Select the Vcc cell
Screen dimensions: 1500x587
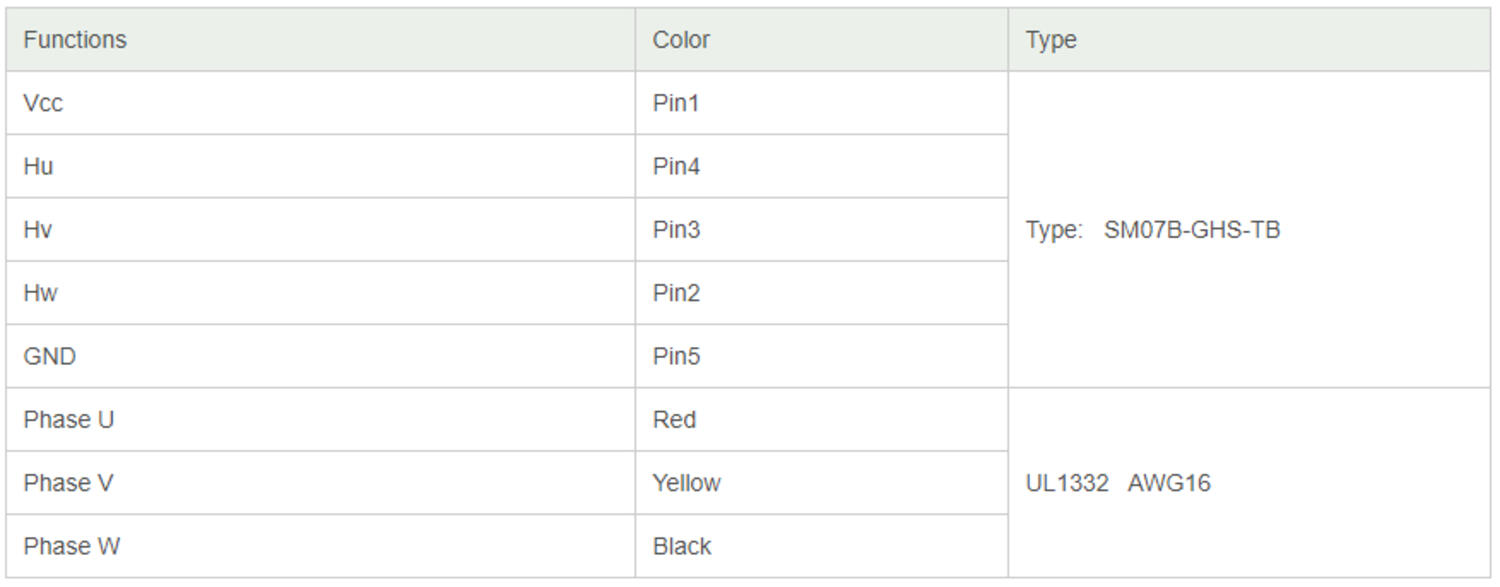click(320, 103)
